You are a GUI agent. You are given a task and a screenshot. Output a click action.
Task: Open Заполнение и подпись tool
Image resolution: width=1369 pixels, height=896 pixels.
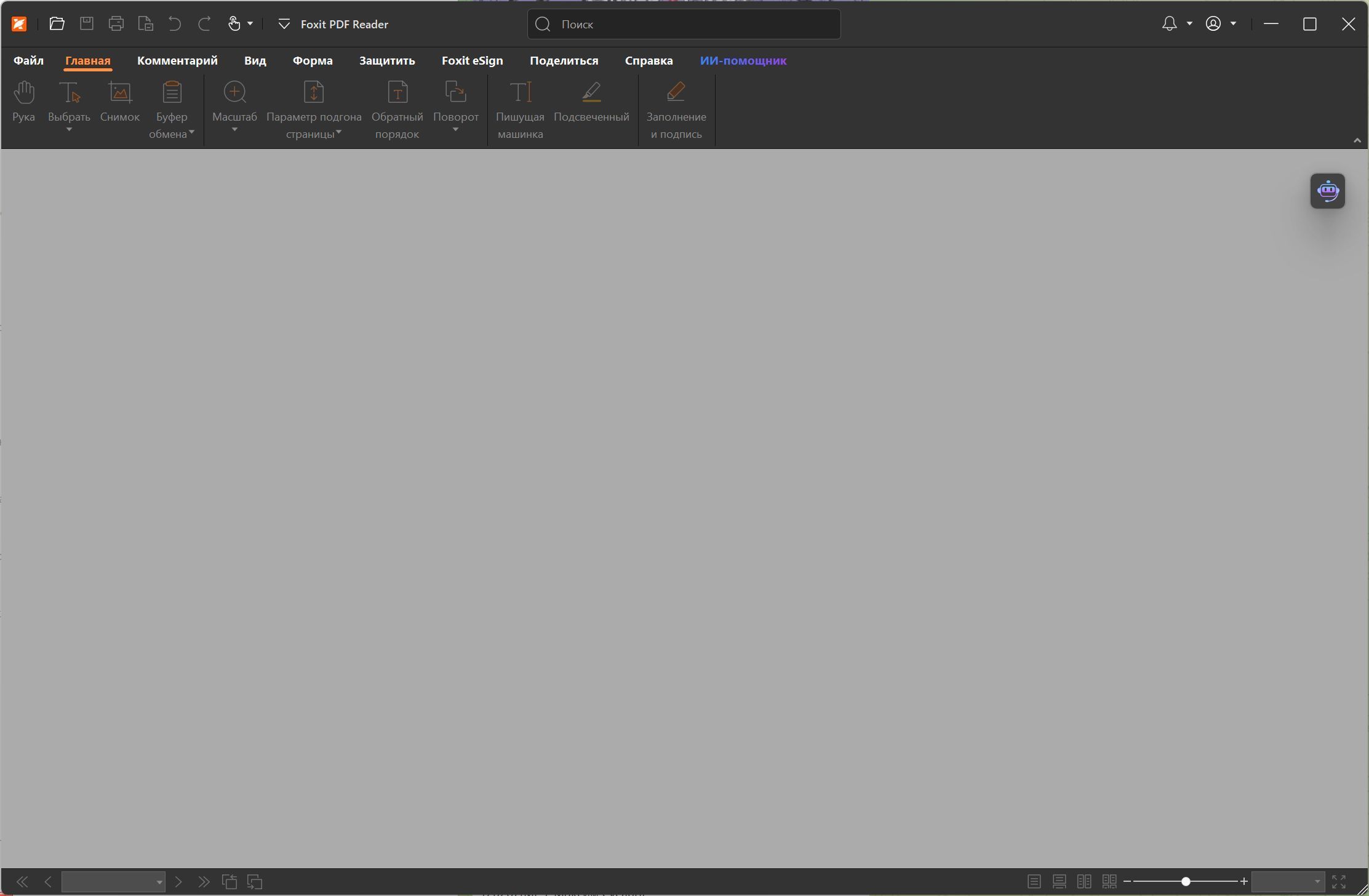676,110
